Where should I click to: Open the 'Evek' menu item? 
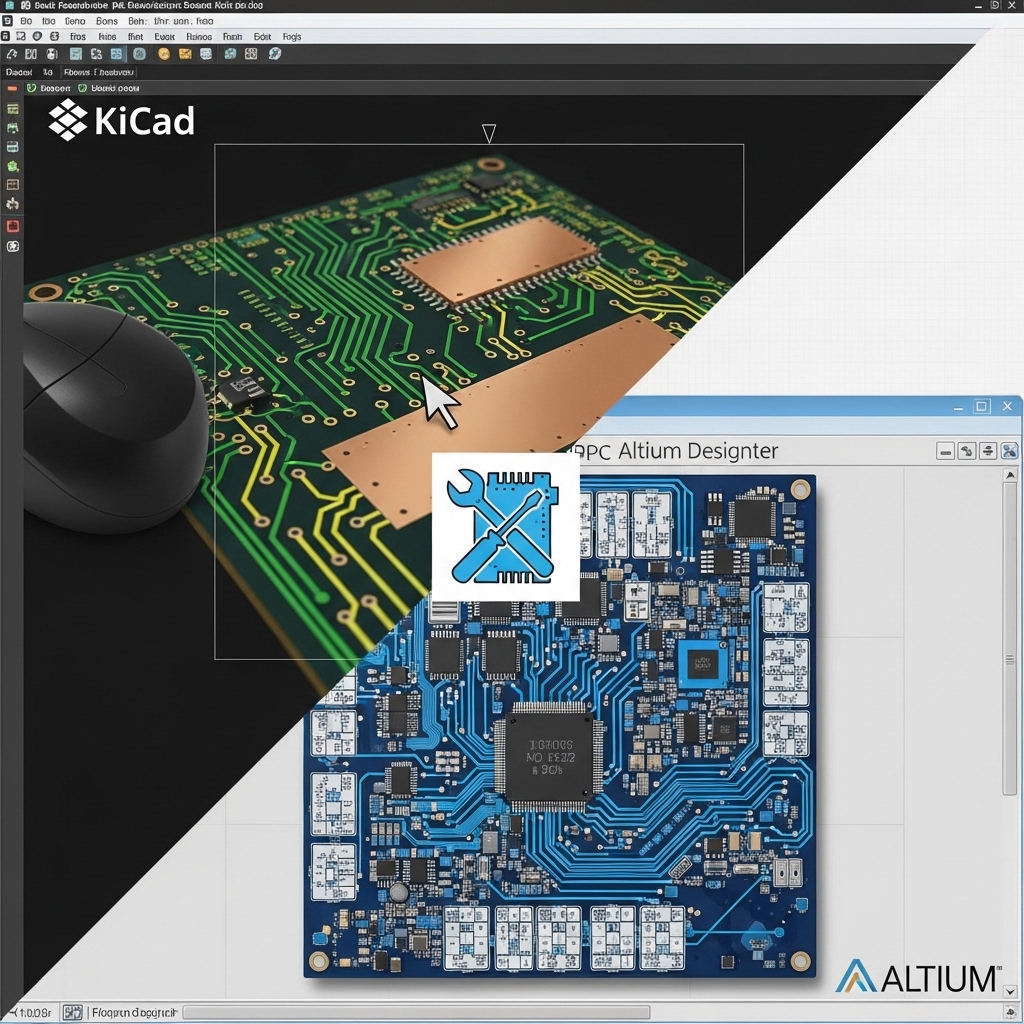[x=165, y=37]
